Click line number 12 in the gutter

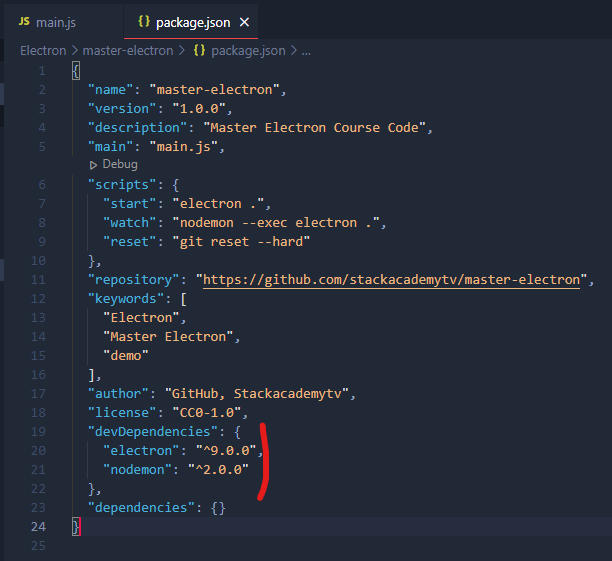(38, 299)
